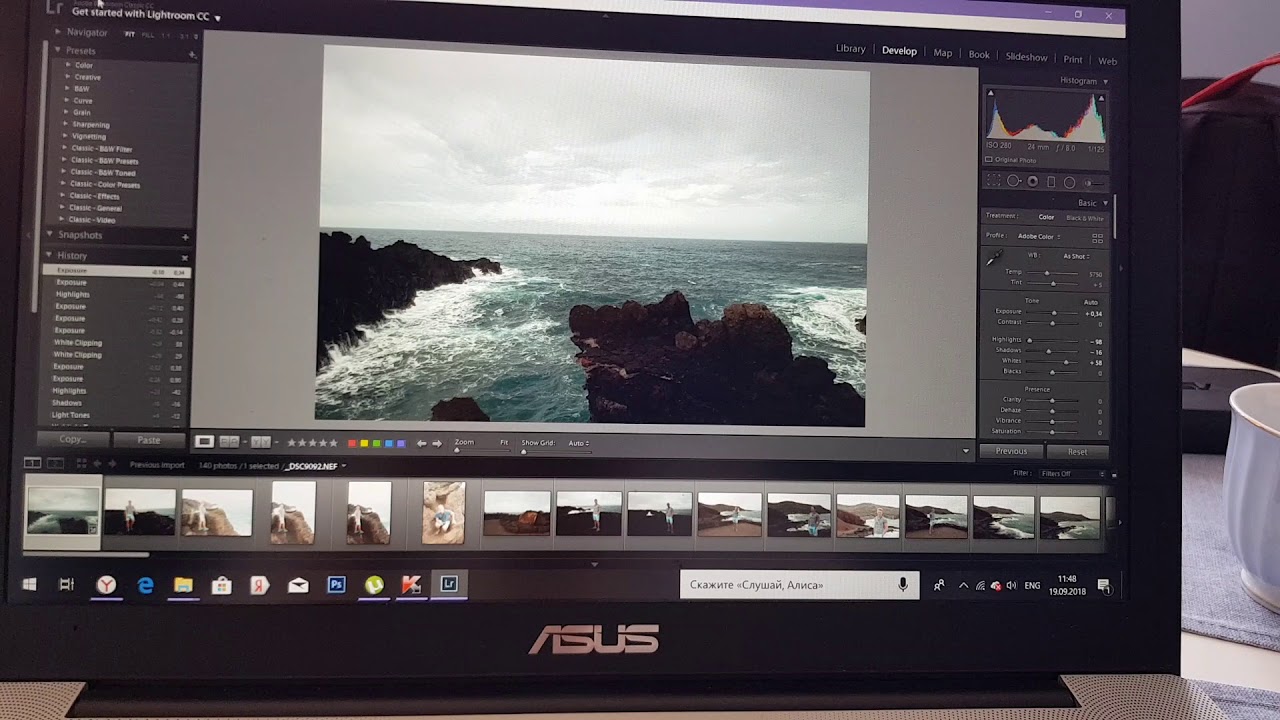Expand the Creative presets group

click(x=68, y=77)
